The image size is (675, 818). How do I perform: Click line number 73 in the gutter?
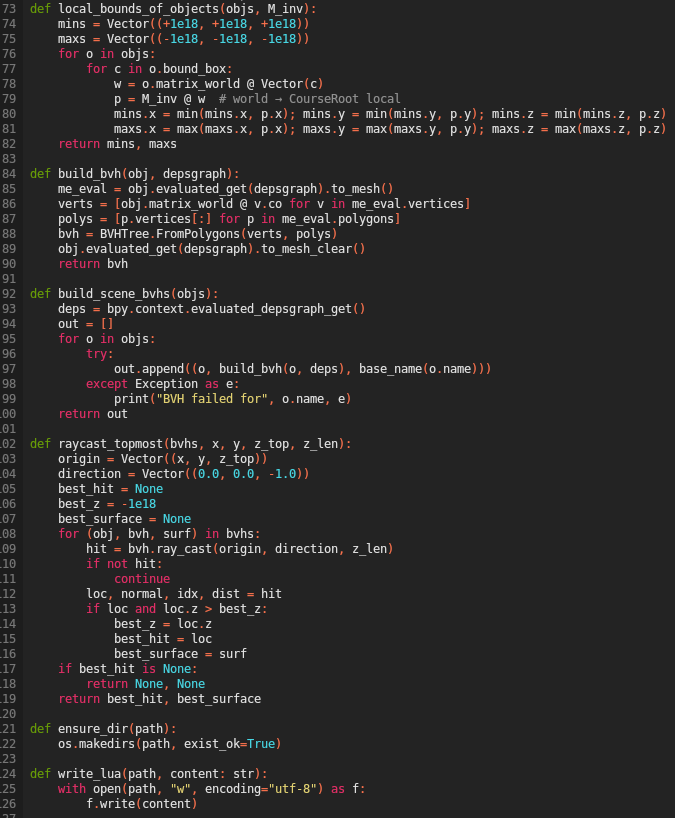[x=8, y=8]
